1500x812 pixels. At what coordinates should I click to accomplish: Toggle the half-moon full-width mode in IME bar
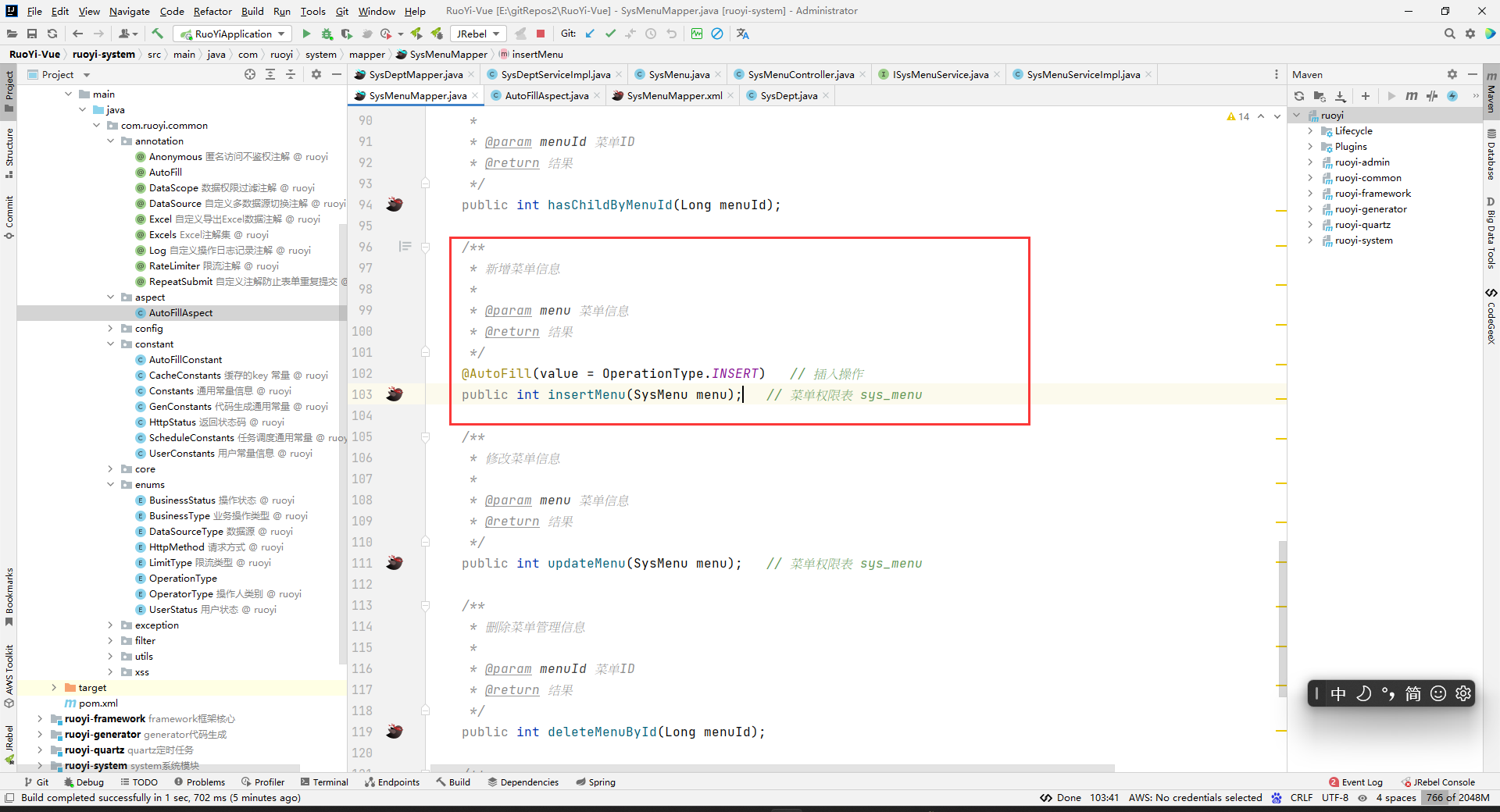pos(1363,693)
